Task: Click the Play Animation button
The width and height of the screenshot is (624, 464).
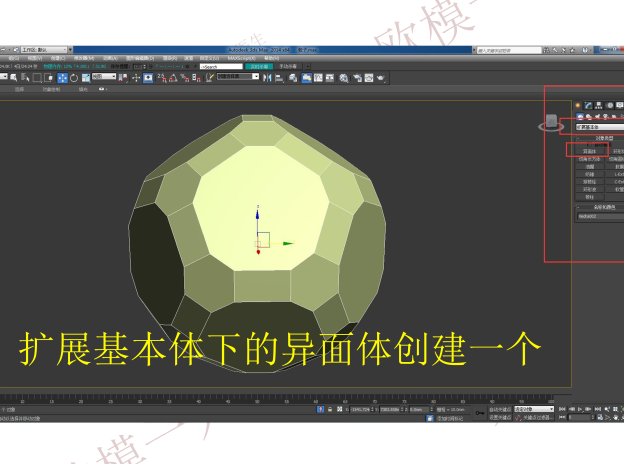Action: click(x=580, y=409)
